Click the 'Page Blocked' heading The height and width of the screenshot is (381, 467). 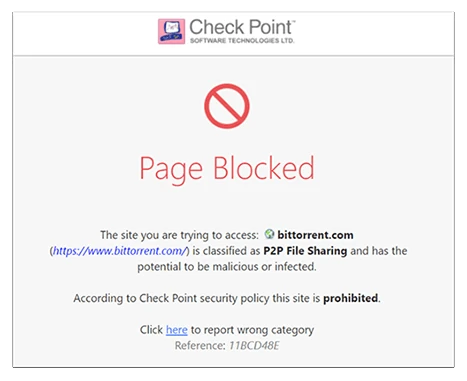[227, 169]
